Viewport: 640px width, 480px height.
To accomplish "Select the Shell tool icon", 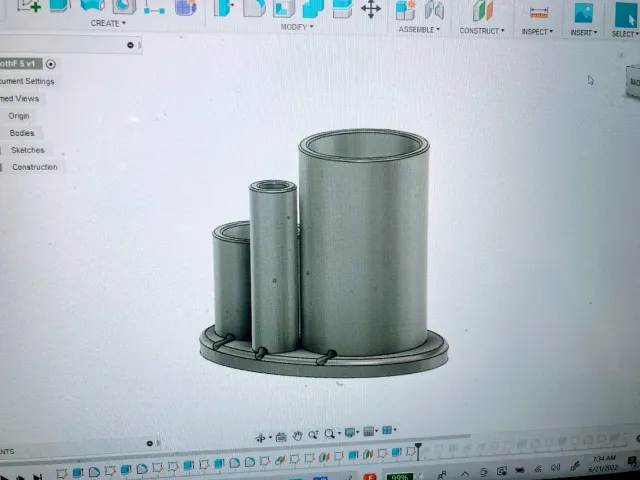I will (284, 8).
